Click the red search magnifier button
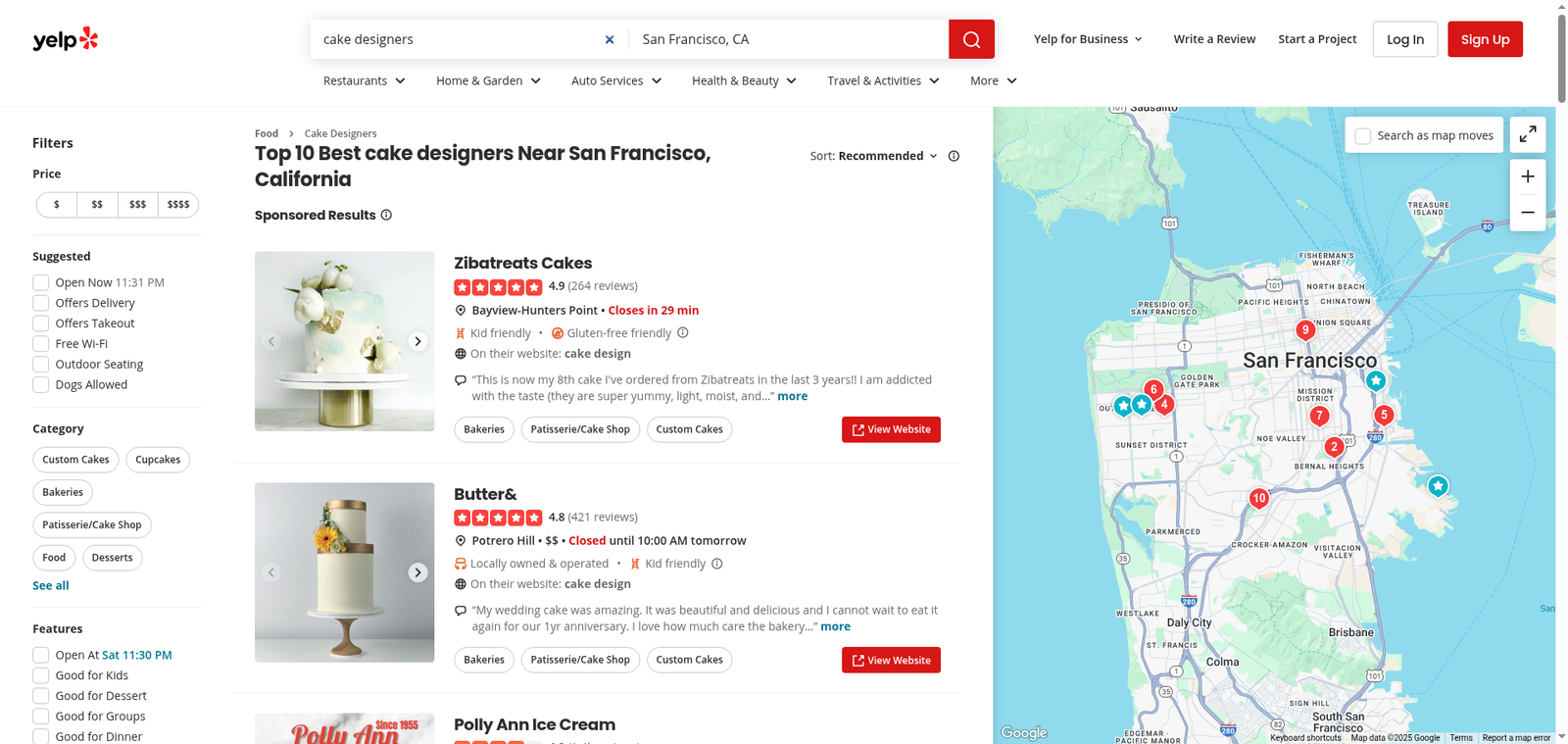1568x744 pixels. click(x=971, y=39)
